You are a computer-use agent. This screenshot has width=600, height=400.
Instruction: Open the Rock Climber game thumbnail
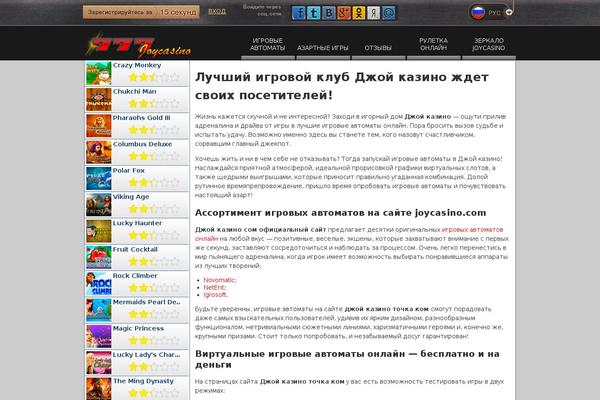click(99, 284)
